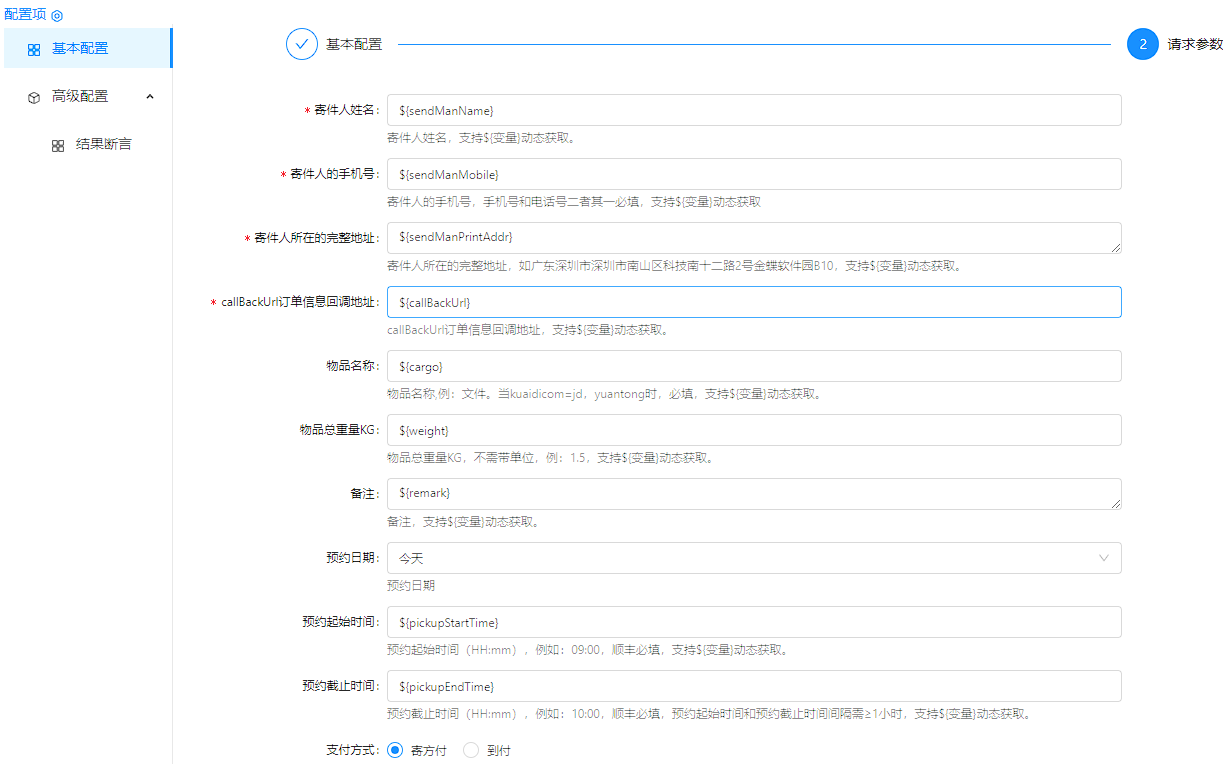The image size is (1228, 764).
Task: Select the 到付 payment radio button
Action: coord(471,750)
